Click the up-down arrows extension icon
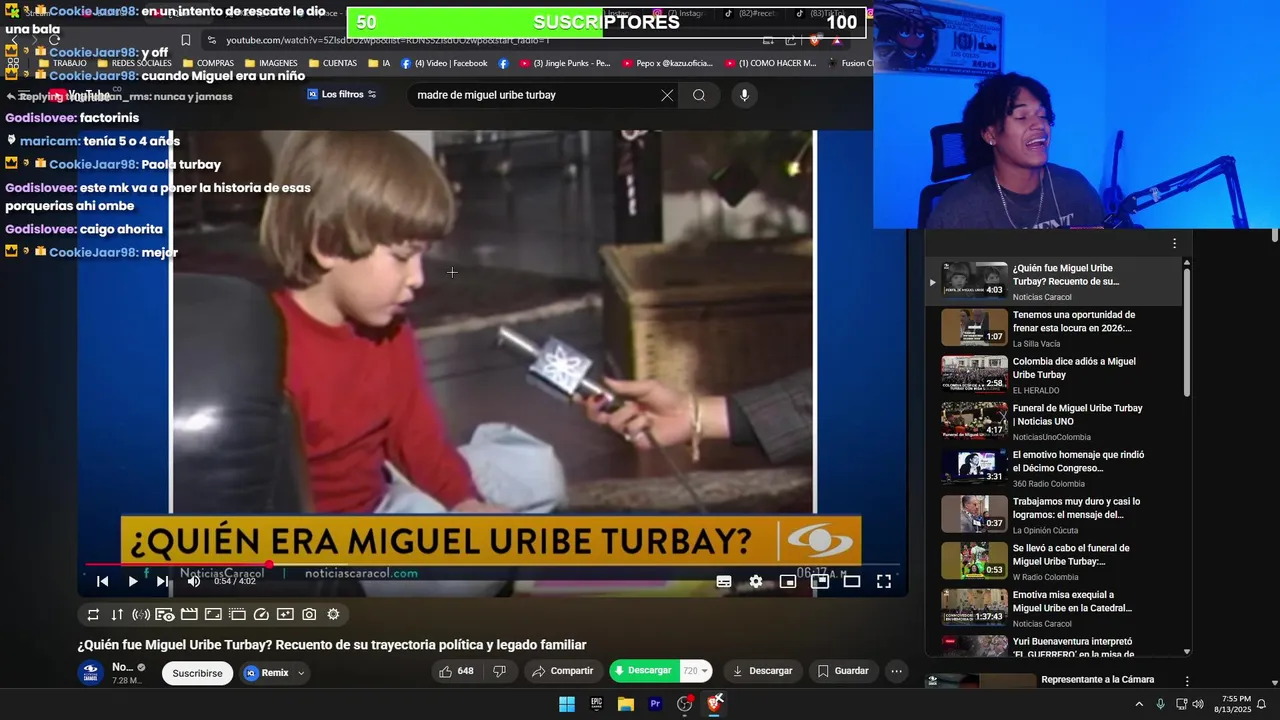The height and width of the screenshot is (720, 1280). 117,614
